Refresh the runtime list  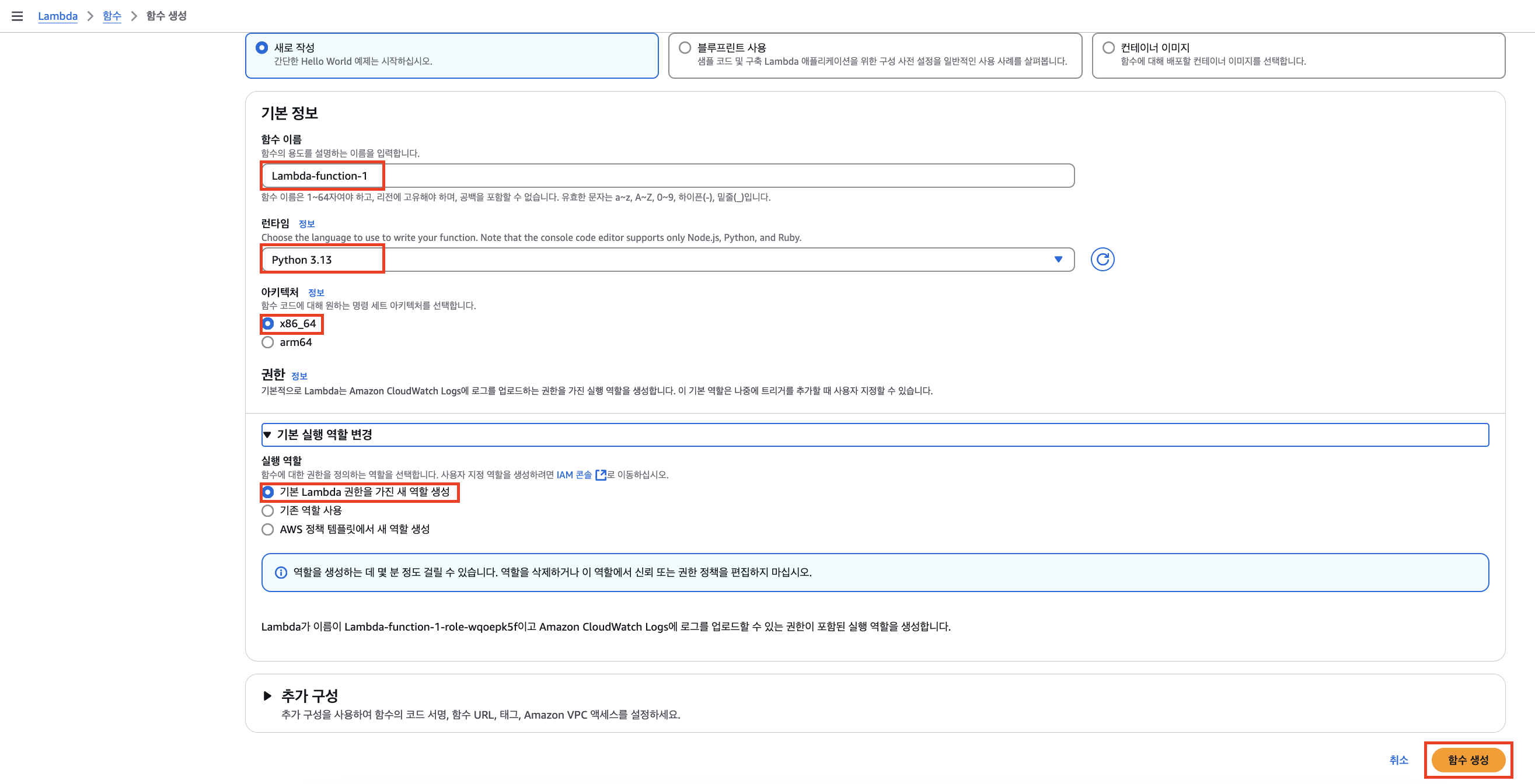(1103, 259)
